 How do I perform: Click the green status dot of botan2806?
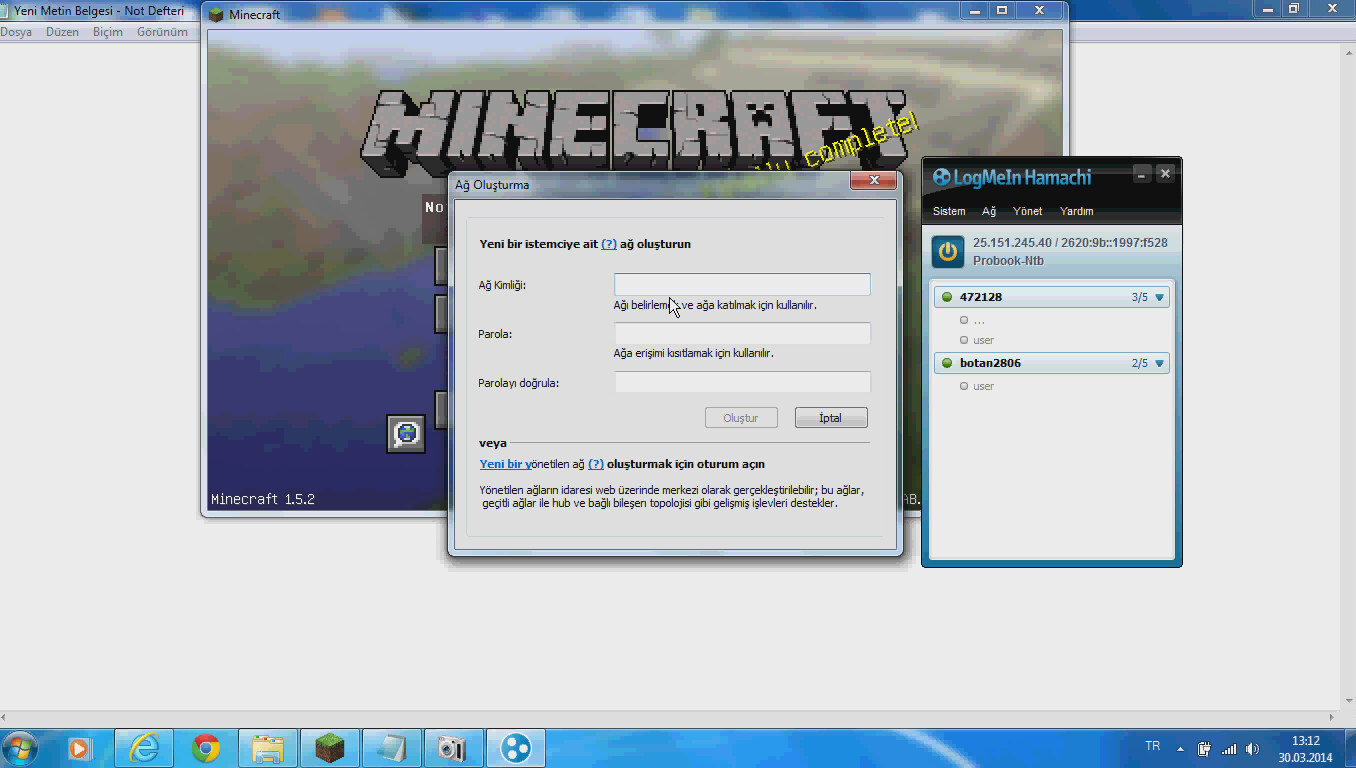point(947,363)
